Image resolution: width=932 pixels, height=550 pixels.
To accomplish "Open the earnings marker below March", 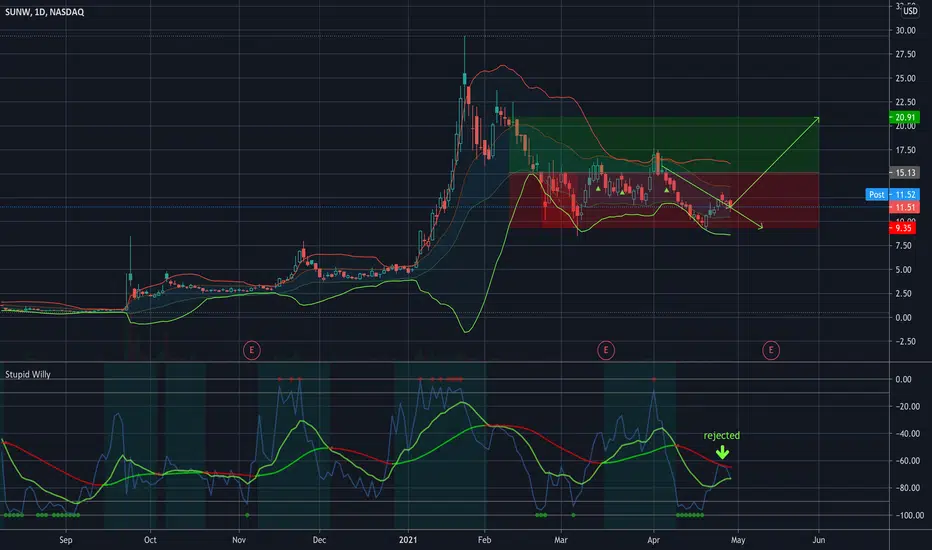I will (606, 350).
